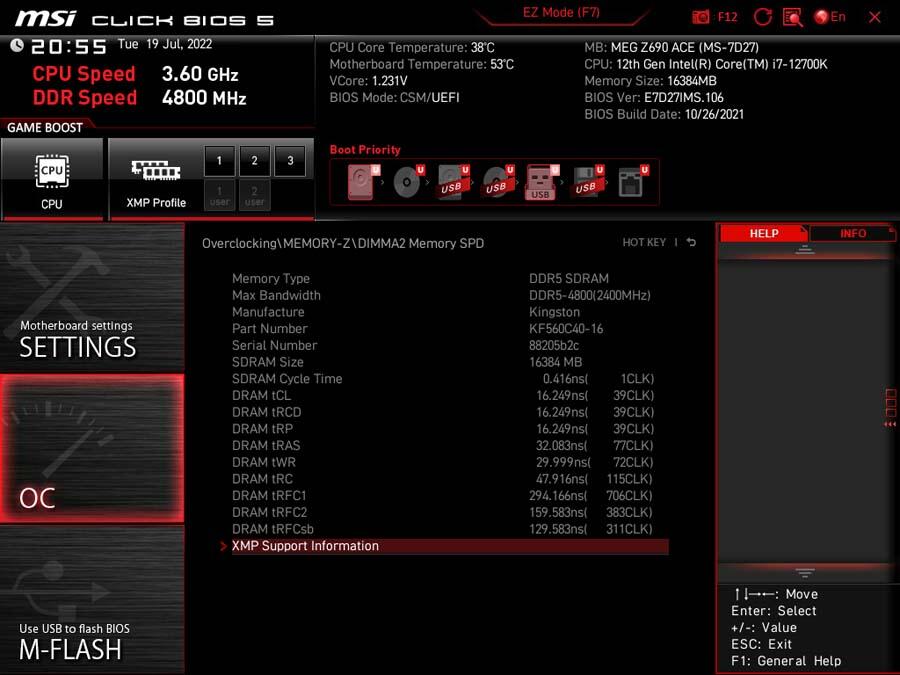Click the HOT KEY label
This screenshot has height=675, width=900.
644,243
